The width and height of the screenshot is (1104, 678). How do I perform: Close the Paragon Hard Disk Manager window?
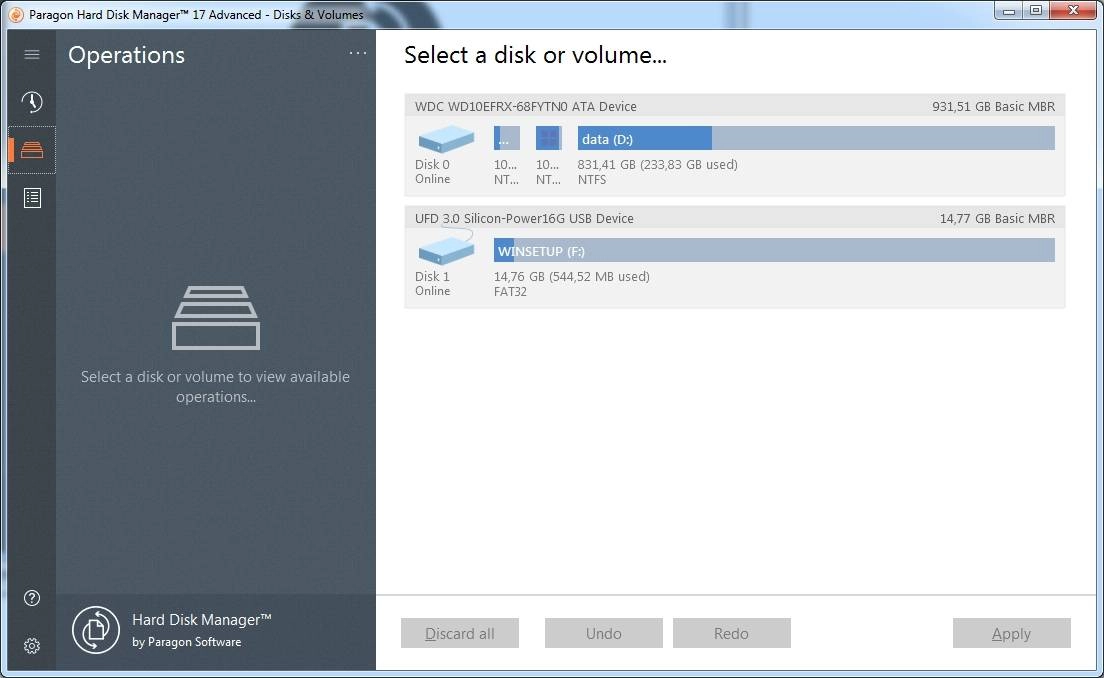point(1074,11)
